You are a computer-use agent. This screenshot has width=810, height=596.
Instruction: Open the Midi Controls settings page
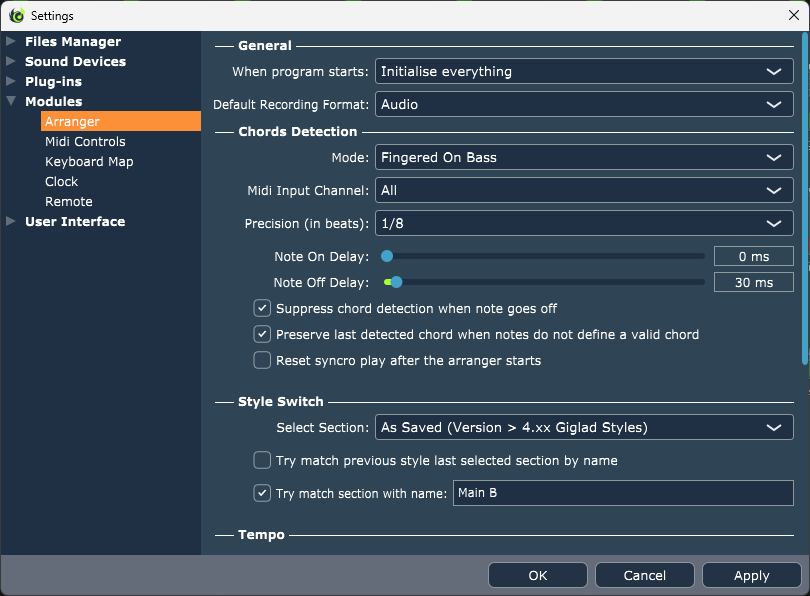tap(85, 142)
